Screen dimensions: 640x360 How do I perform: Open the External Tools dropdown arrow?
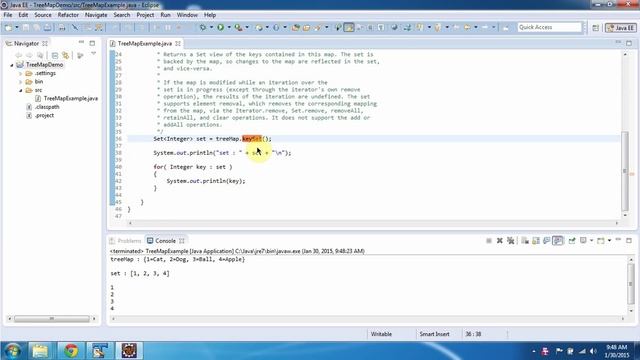click(x=247, y=27)
